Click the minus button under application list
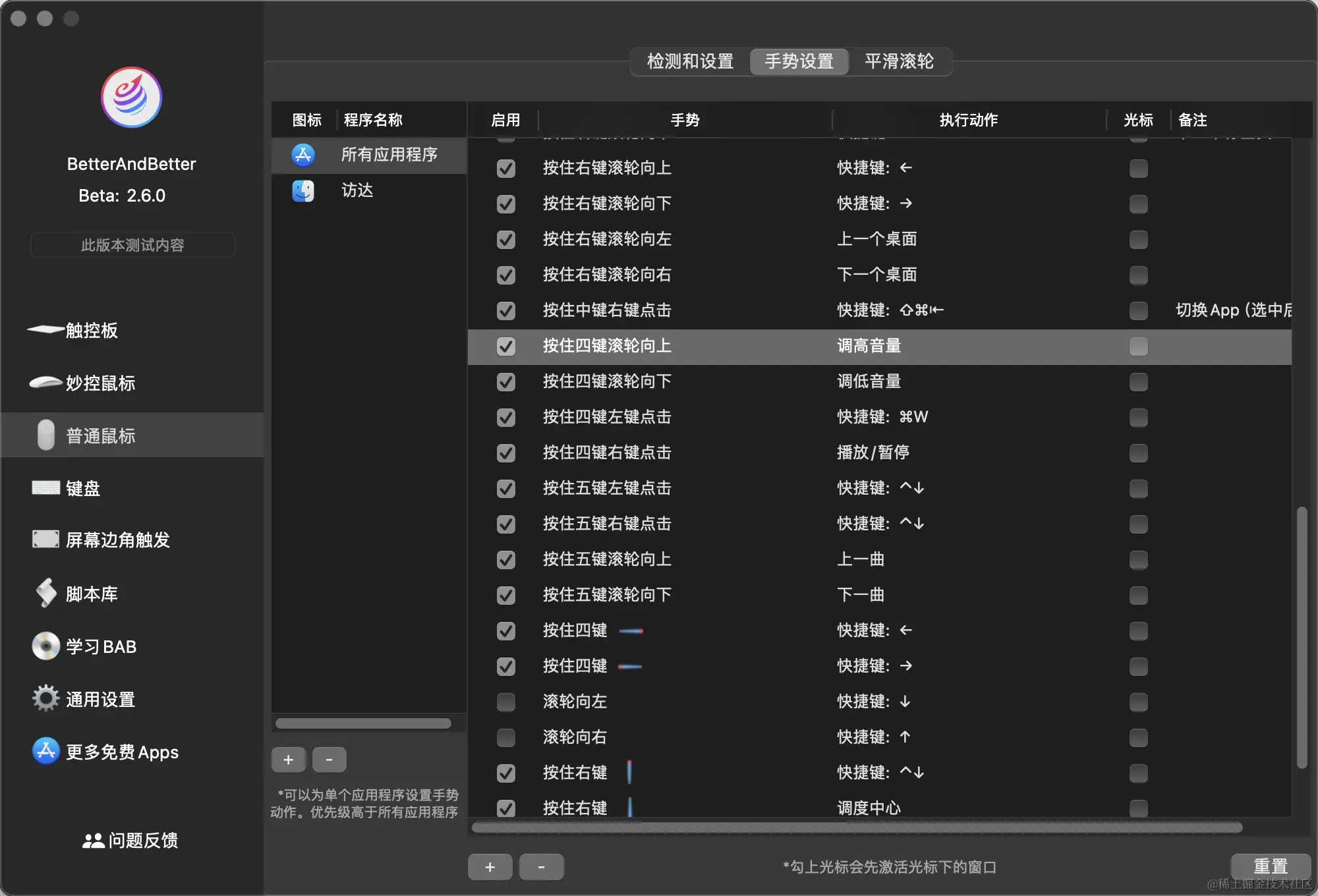The height and width of the screenshot is (896, 1318). click(x=329, y=760)
